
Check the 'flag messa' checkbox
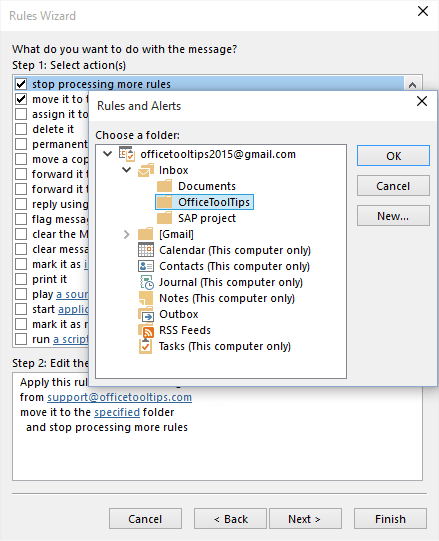(x=21, y=219)
